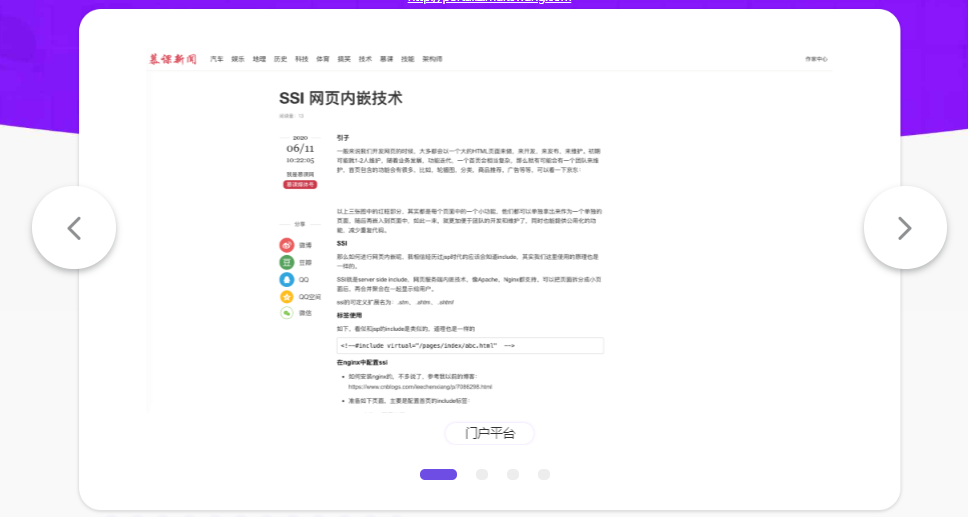Open the 技术 nav item in preview
Image resolution: width=968 pixels, height=517 pixels.
tap(365, 59)
